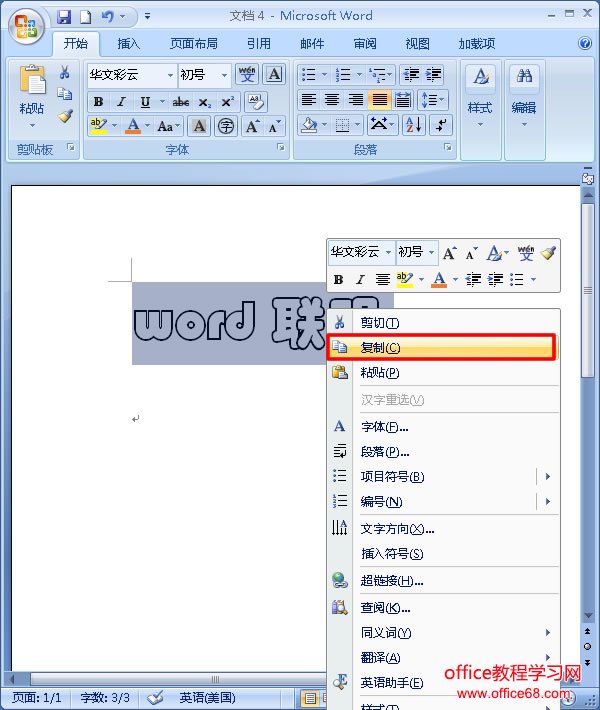Click the vertical scrollbar thumb
The height and width of the screenshot is (710, 600).
coord(588,290)
